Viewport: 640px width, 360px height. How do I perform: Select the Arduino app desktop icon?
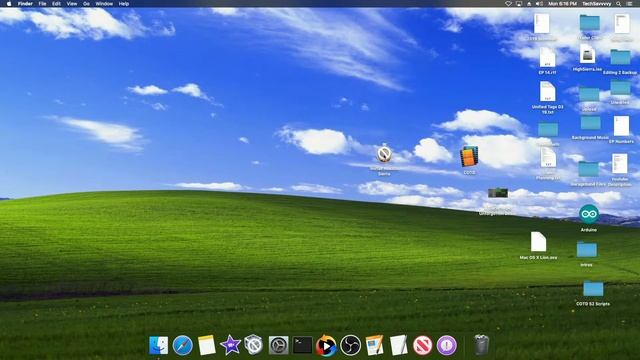click(589, 214)
